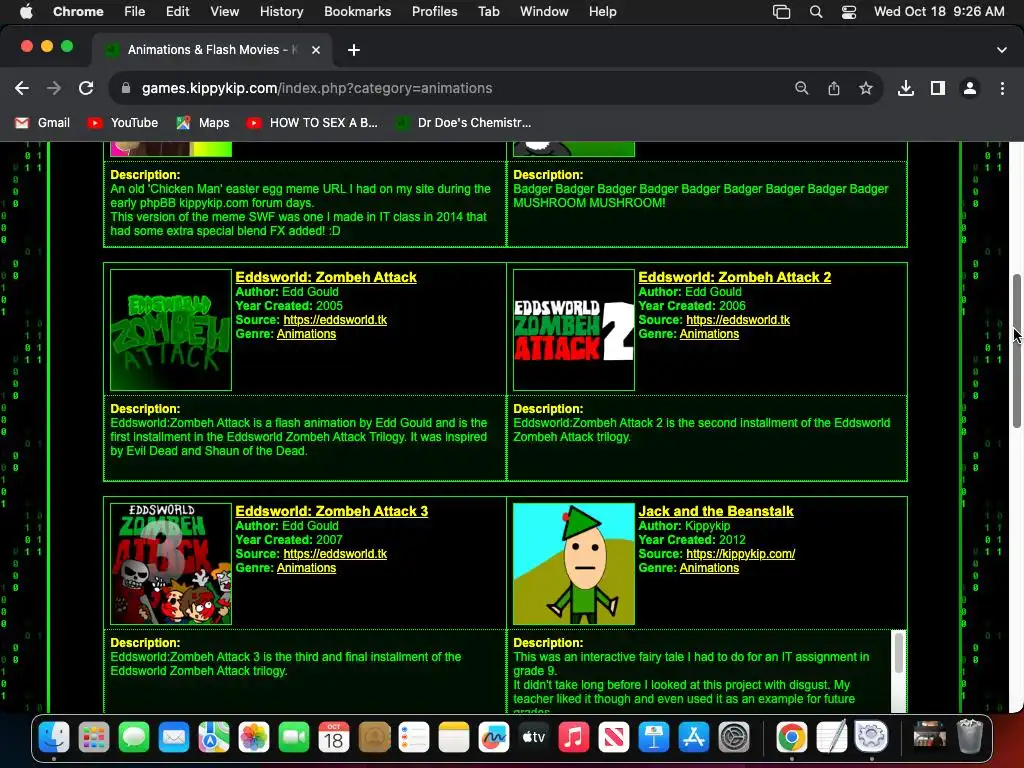The width and height of the screenshot is (1024, 768).
Task: Expand the tab search dropdown arrow
Action: [1002, 50]
